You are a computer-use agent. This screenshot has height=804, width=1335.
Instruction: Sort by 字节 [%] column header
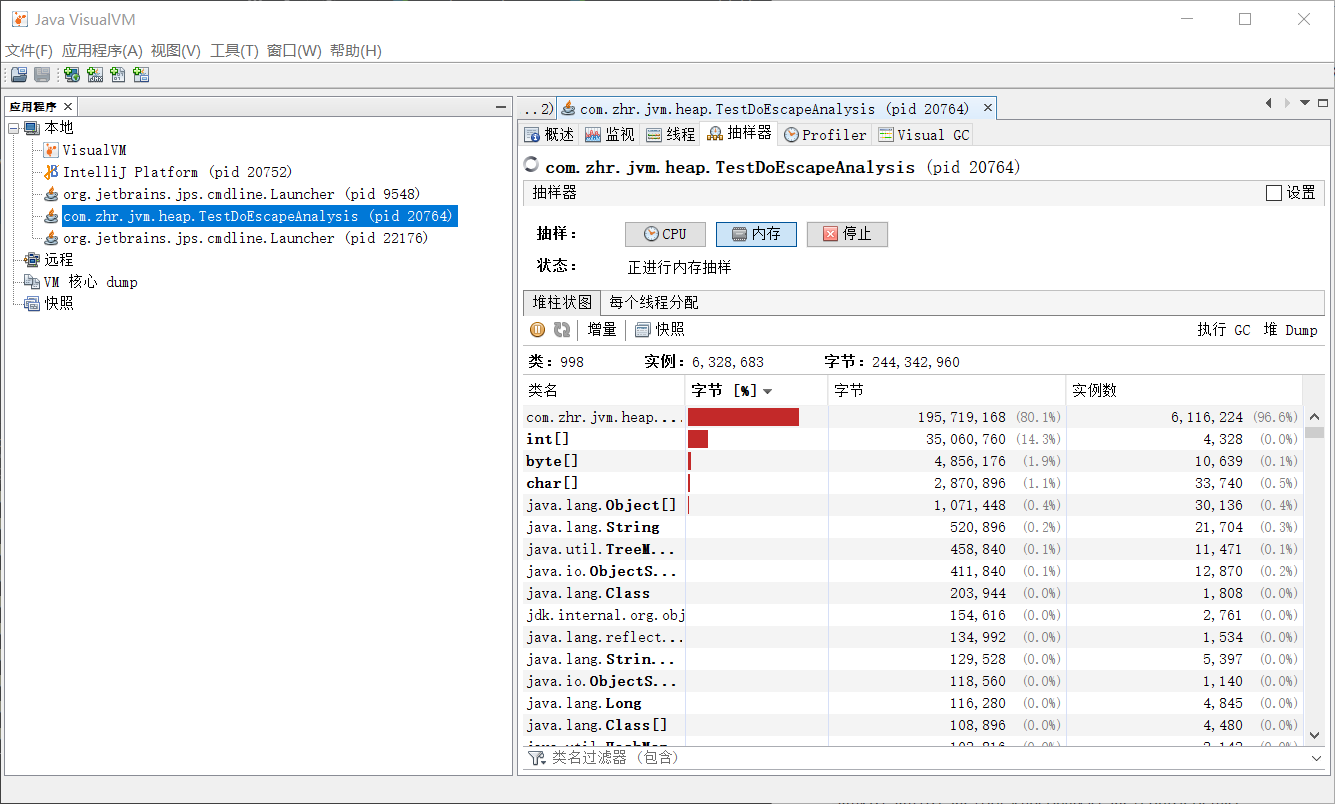pyautogui.click(x=756, y=391)
